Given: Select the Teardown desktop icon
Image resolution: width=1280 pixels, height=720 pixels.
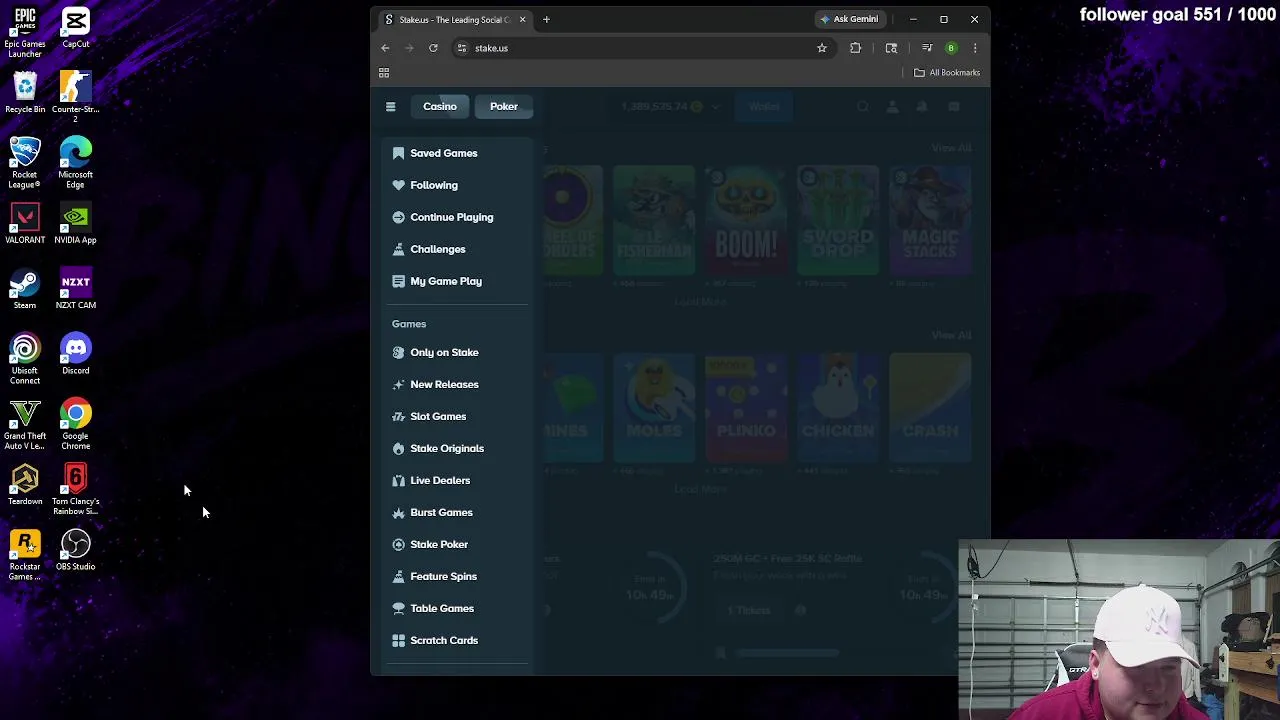Looking at the screenshot, I should pyautogui.click(x=25, y=485).
